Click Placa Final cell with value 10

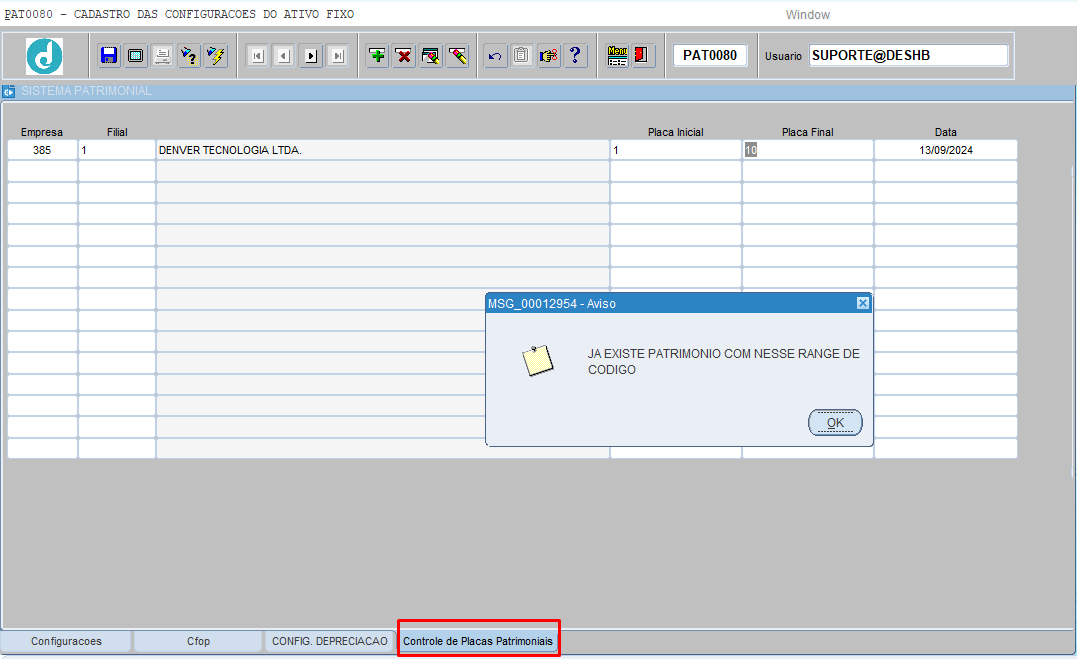(x=808, y=150)
